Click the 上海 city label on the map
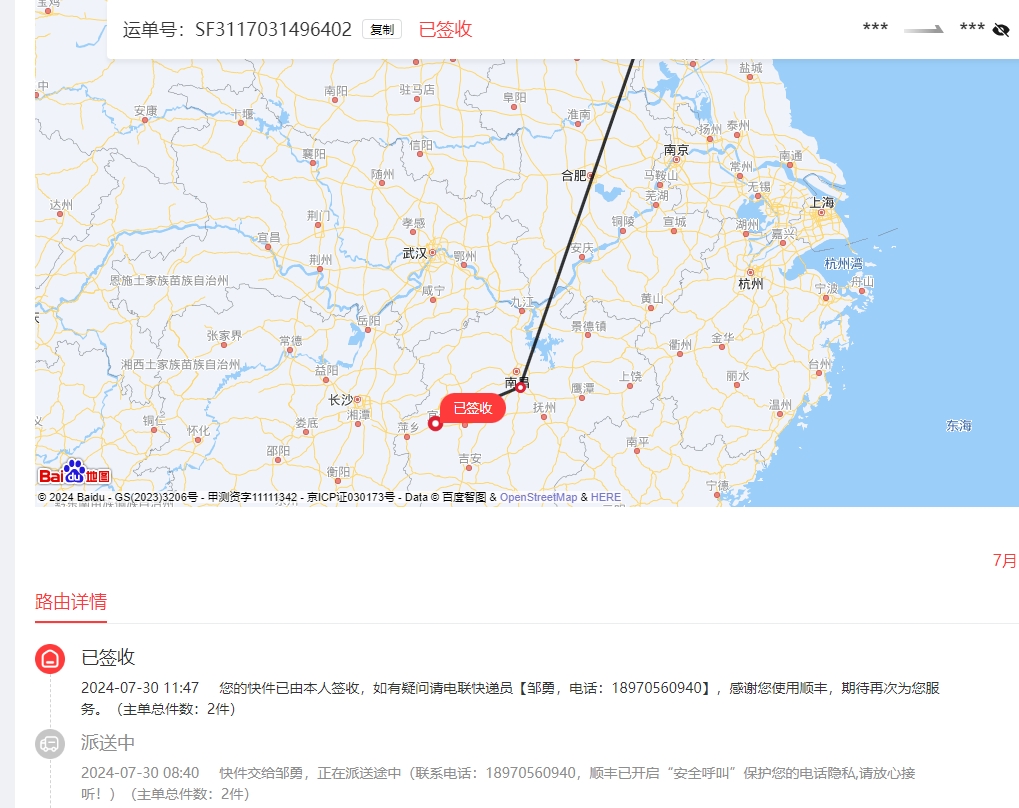 [821, 202]
